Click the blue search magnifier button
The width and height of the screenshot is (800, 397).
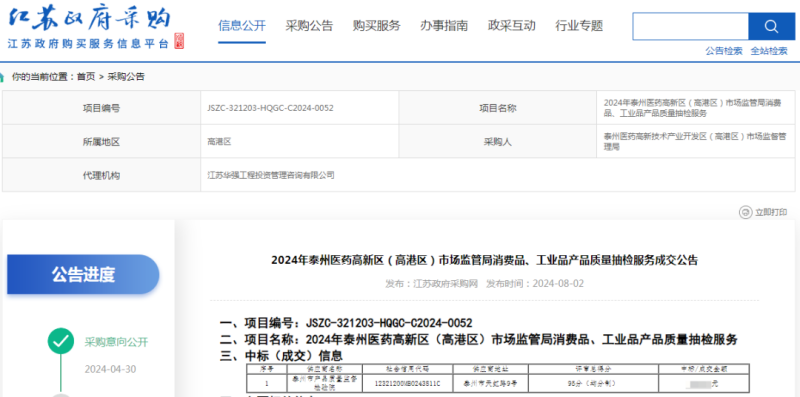click(771, 26)
